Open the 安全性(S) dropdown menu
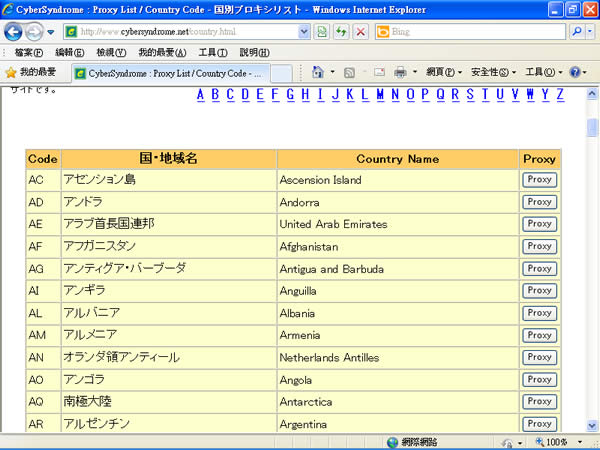 coord(491,73)
